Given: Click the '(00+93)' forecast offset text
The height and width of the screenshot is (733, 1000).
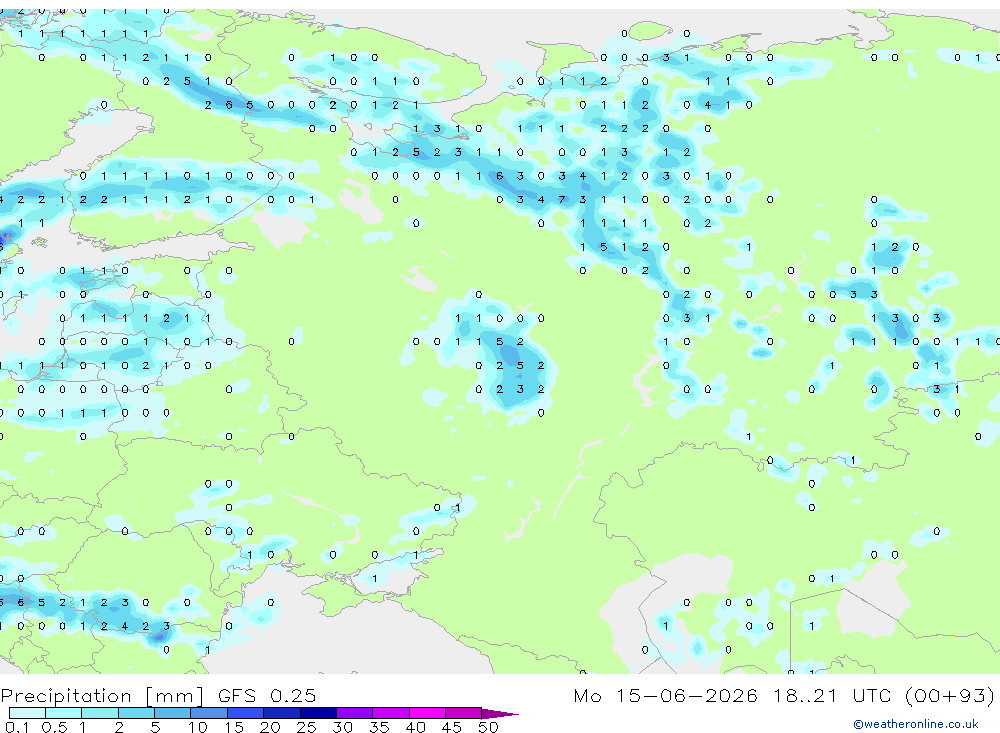Looking at the screenshot, I should [x=950, y=695].
